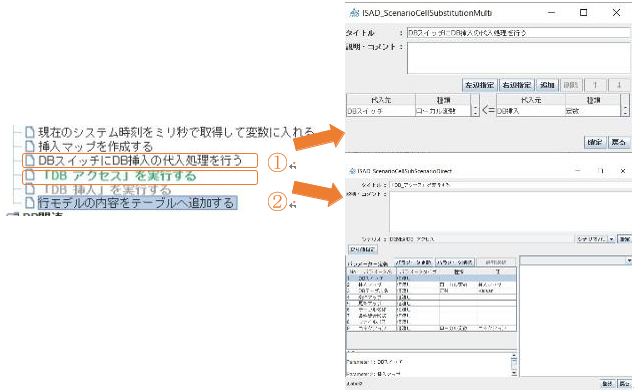This screenshot has width=635, height=390.
Task: Select tree item 現在のシステム時刻をミリ秒で取得して変数に入れる
Action: pyautogui.click(x=176, y=132)
